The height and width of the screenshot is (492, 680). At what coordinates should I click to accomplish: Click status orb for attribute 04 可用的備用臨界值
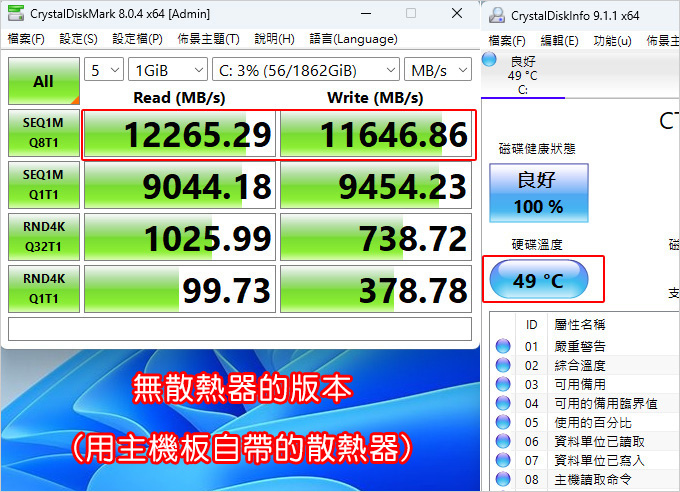(503, 403)
